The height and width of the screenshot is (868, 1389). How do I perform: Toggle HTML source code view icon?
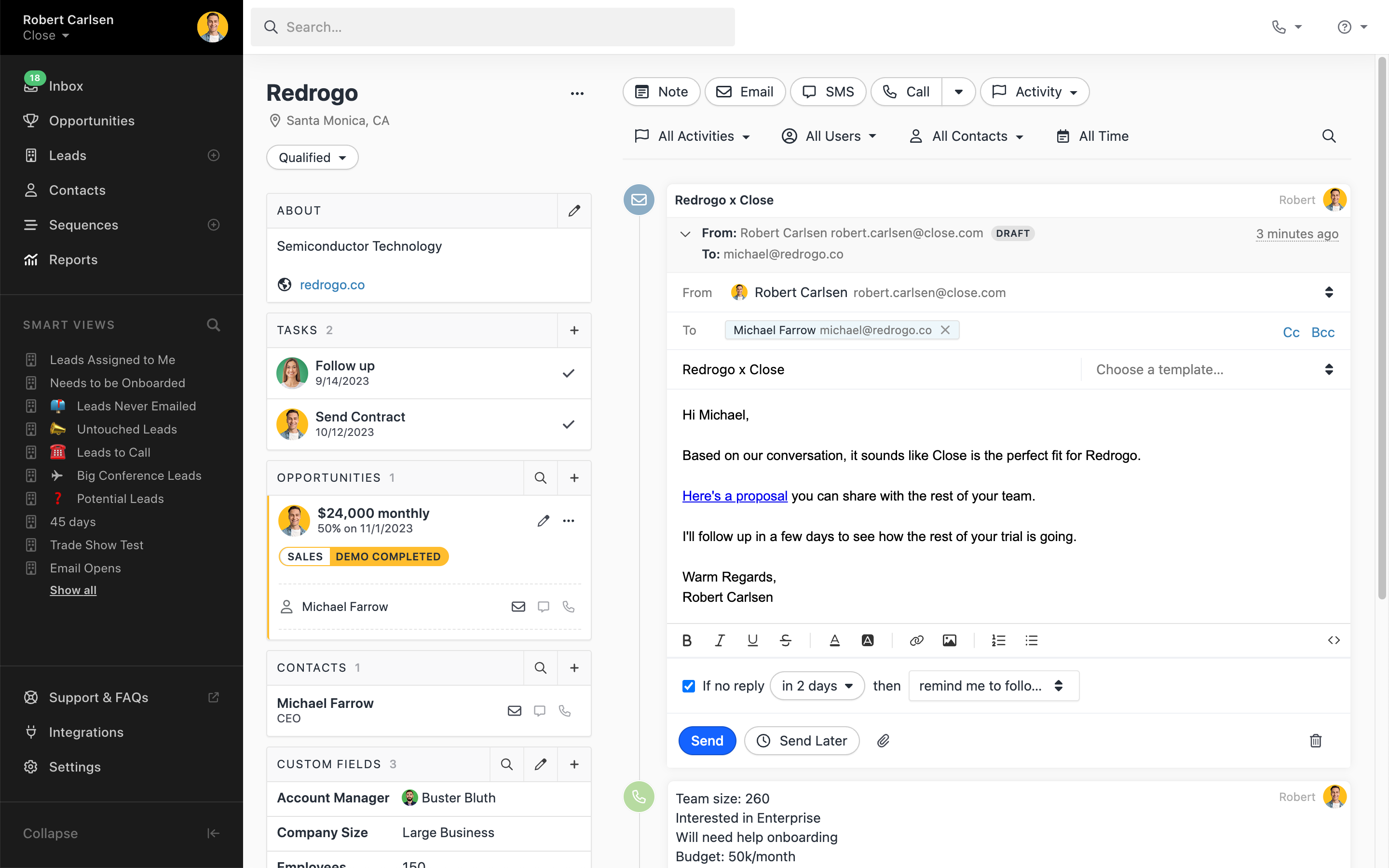pos(1334,640)
